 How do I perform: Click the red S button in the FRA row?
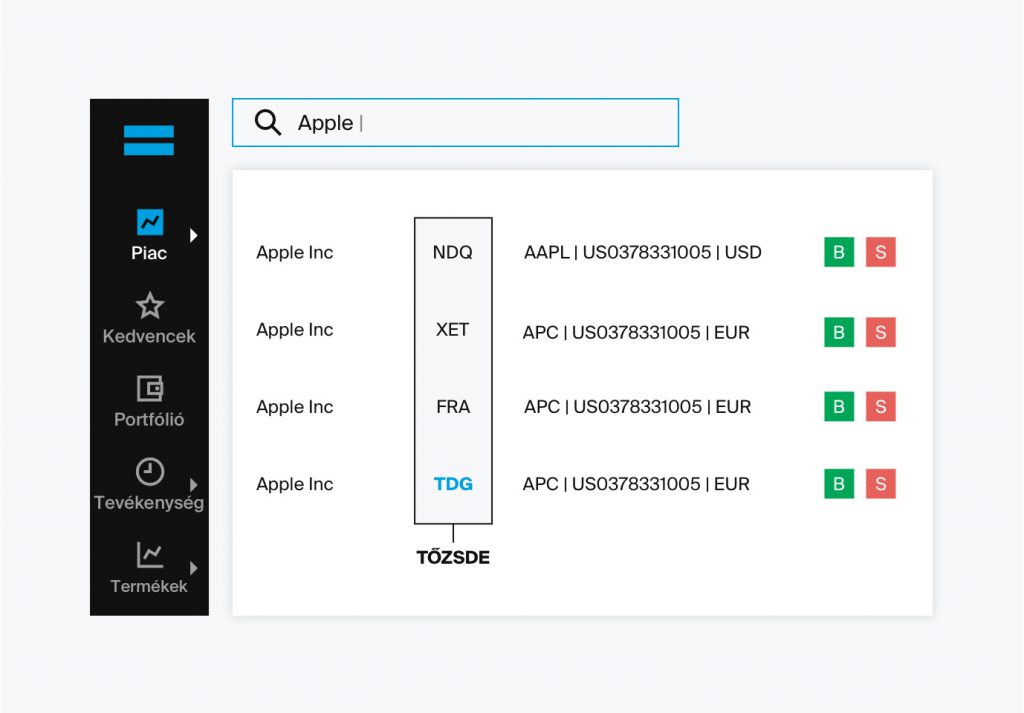(x=880, y=407)
